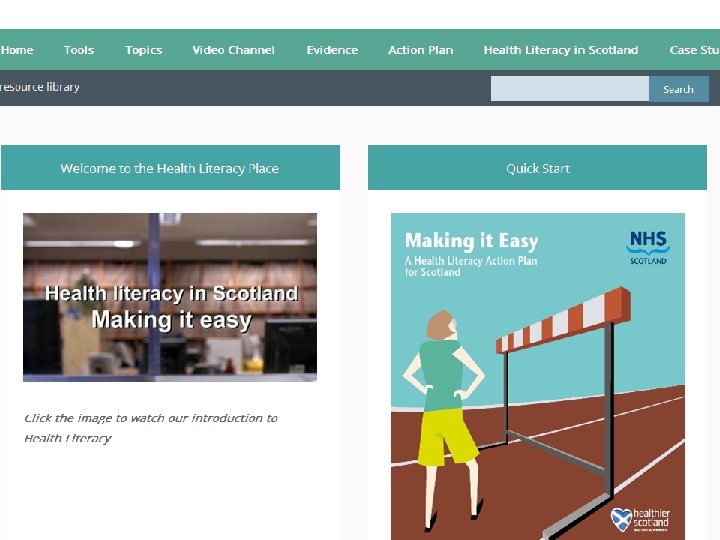Open the Home menu item

[17, 50]
